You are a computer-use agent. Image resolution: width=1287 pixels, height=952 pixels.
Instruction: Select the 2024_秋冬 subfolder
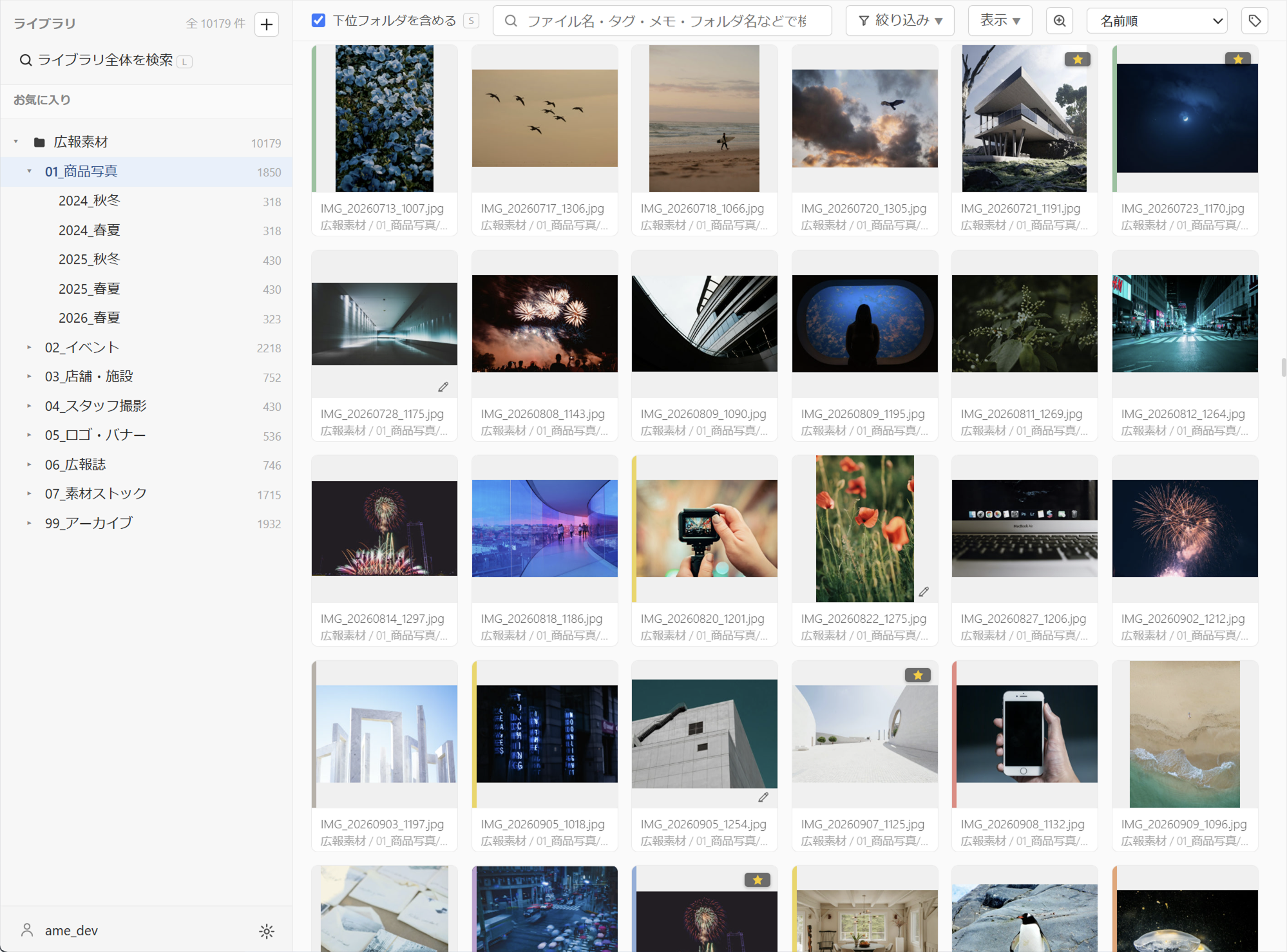click(146, 201)
